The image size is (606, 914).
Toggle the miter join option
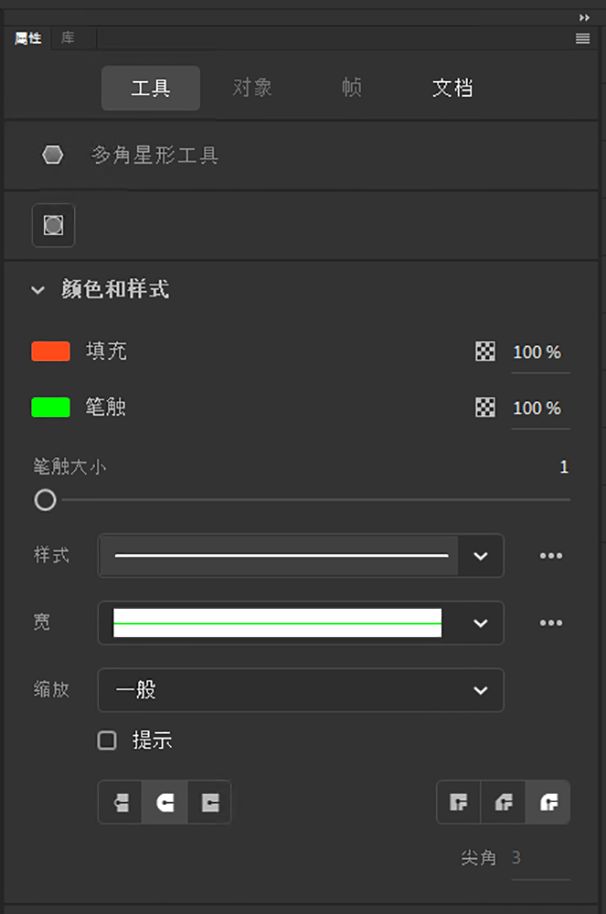click(458, 801)
